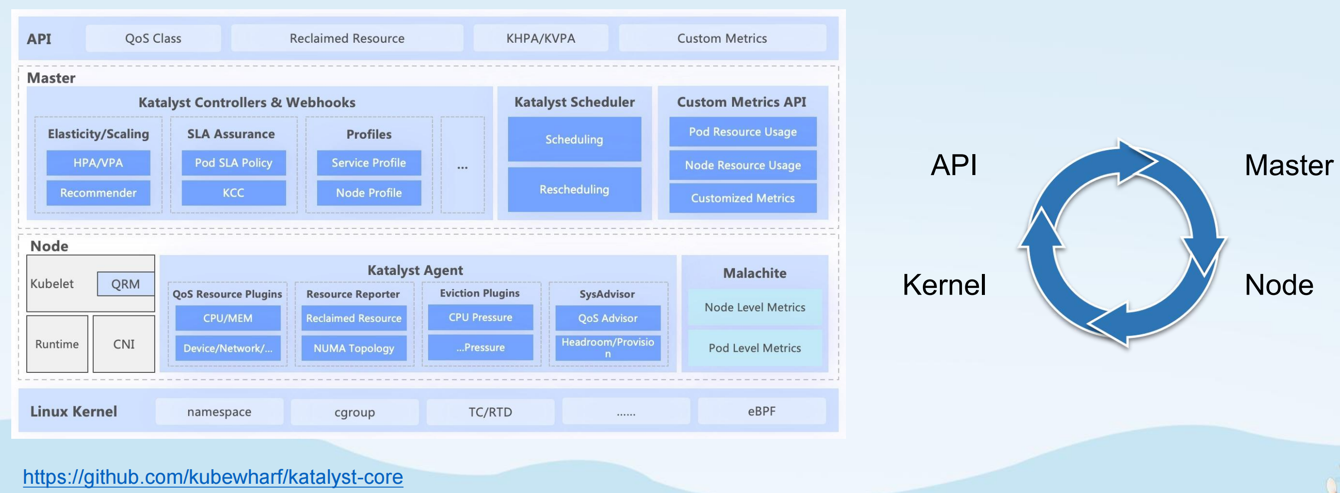This screenshot has width=1340, height=493.
Task: Select the Device/Network/... block
Action: coord(228,348)
